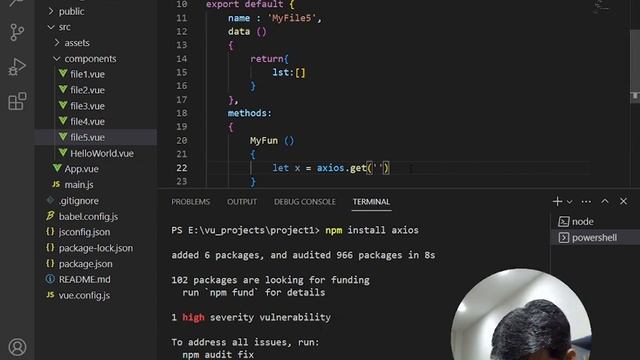Select file5.vue in the explorer
This screenshot has height=360, width=640.
(87, 137)
